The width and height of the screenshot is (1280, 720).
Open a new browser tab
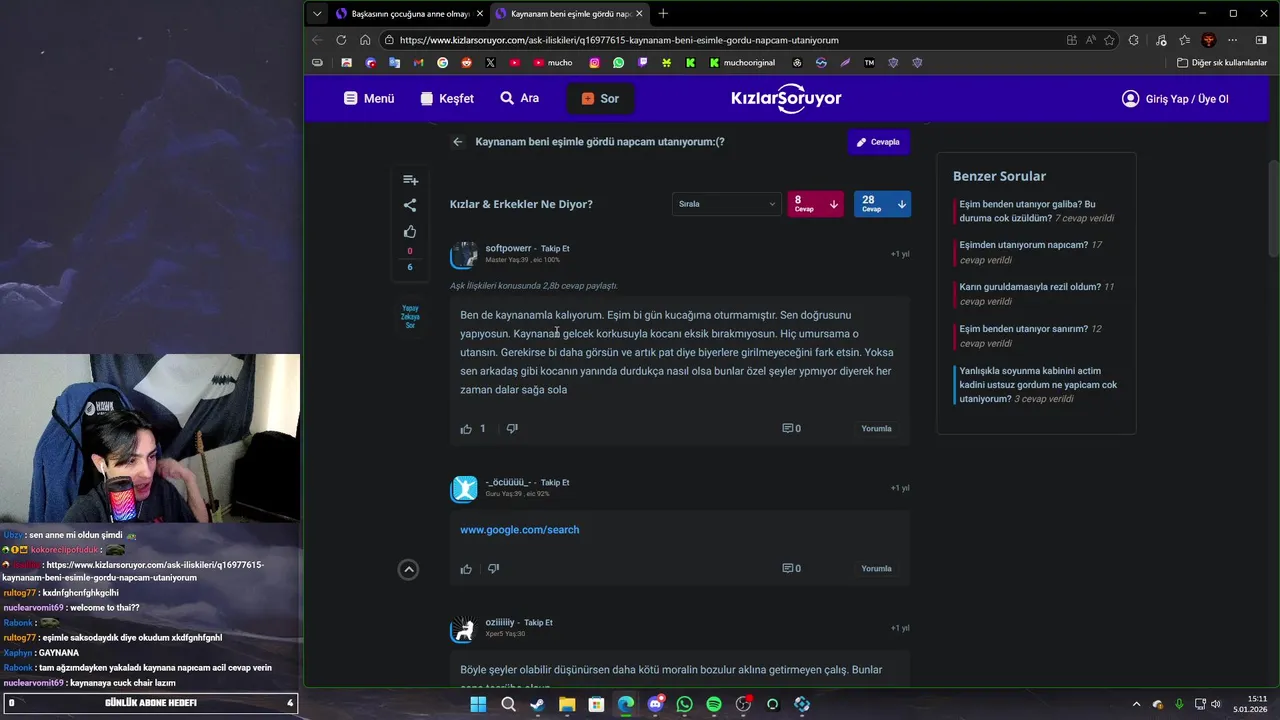(663, 14)
